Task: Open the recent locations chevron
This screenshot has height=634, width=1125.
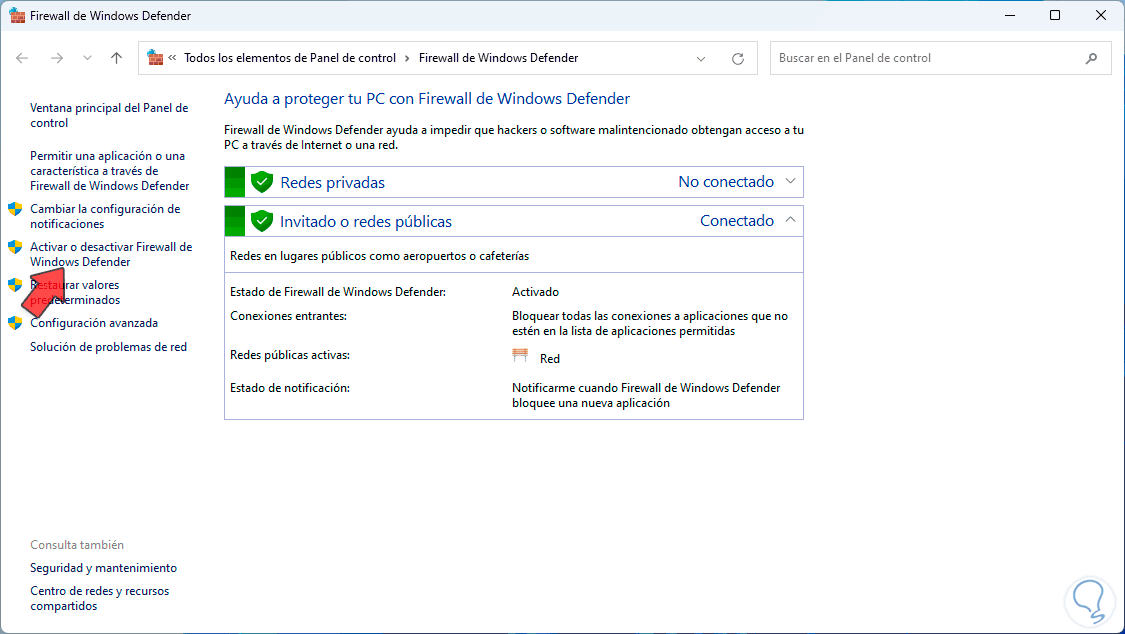Action: point(87,58)
